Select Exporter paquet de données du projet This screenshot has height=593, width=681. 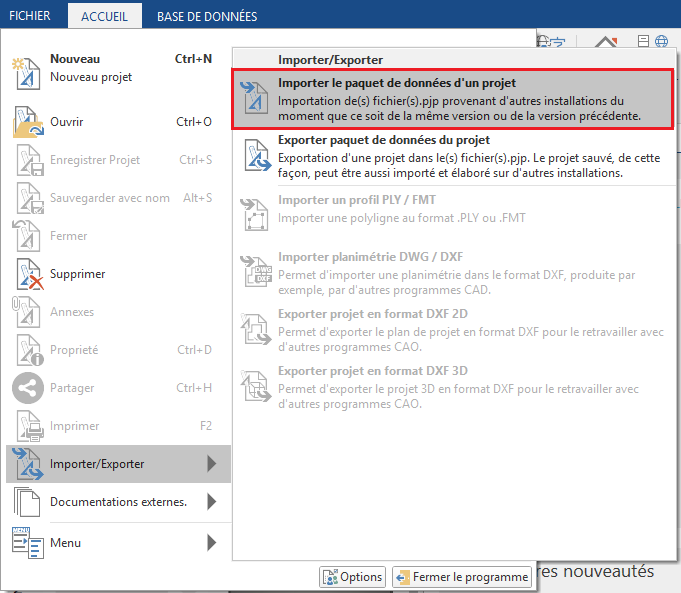click(454, 156)
